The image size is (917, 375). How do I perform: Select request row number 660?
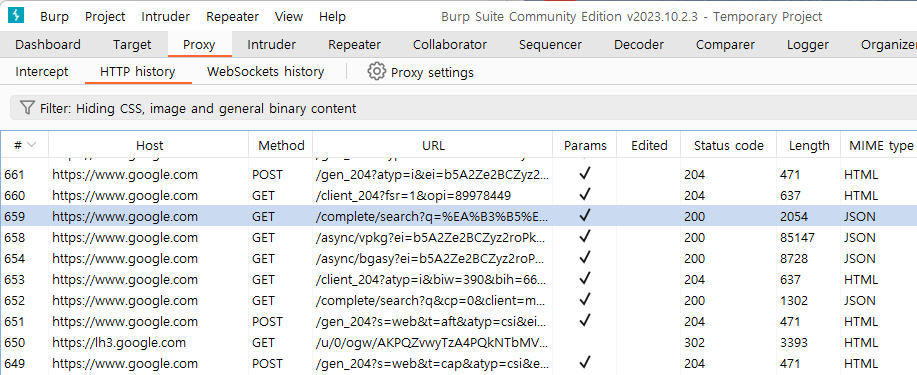click(458, 195)
